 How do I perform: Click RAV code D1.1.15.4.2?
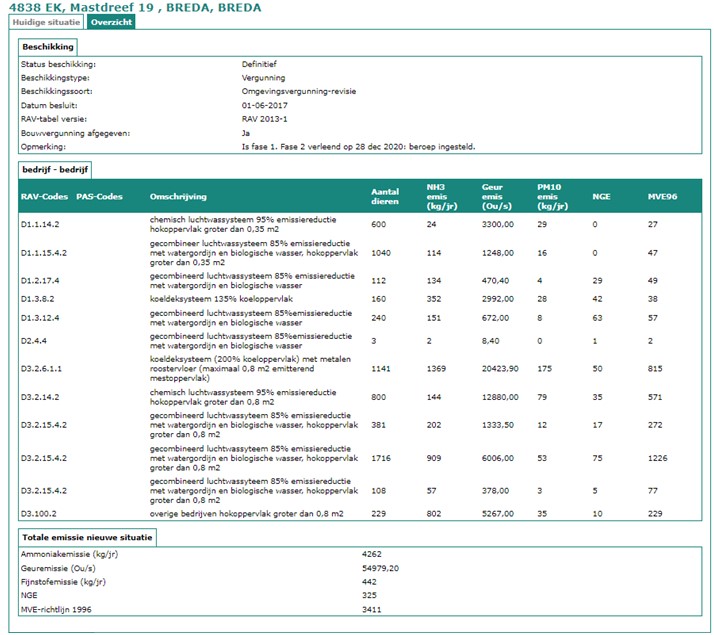point(44,253)
